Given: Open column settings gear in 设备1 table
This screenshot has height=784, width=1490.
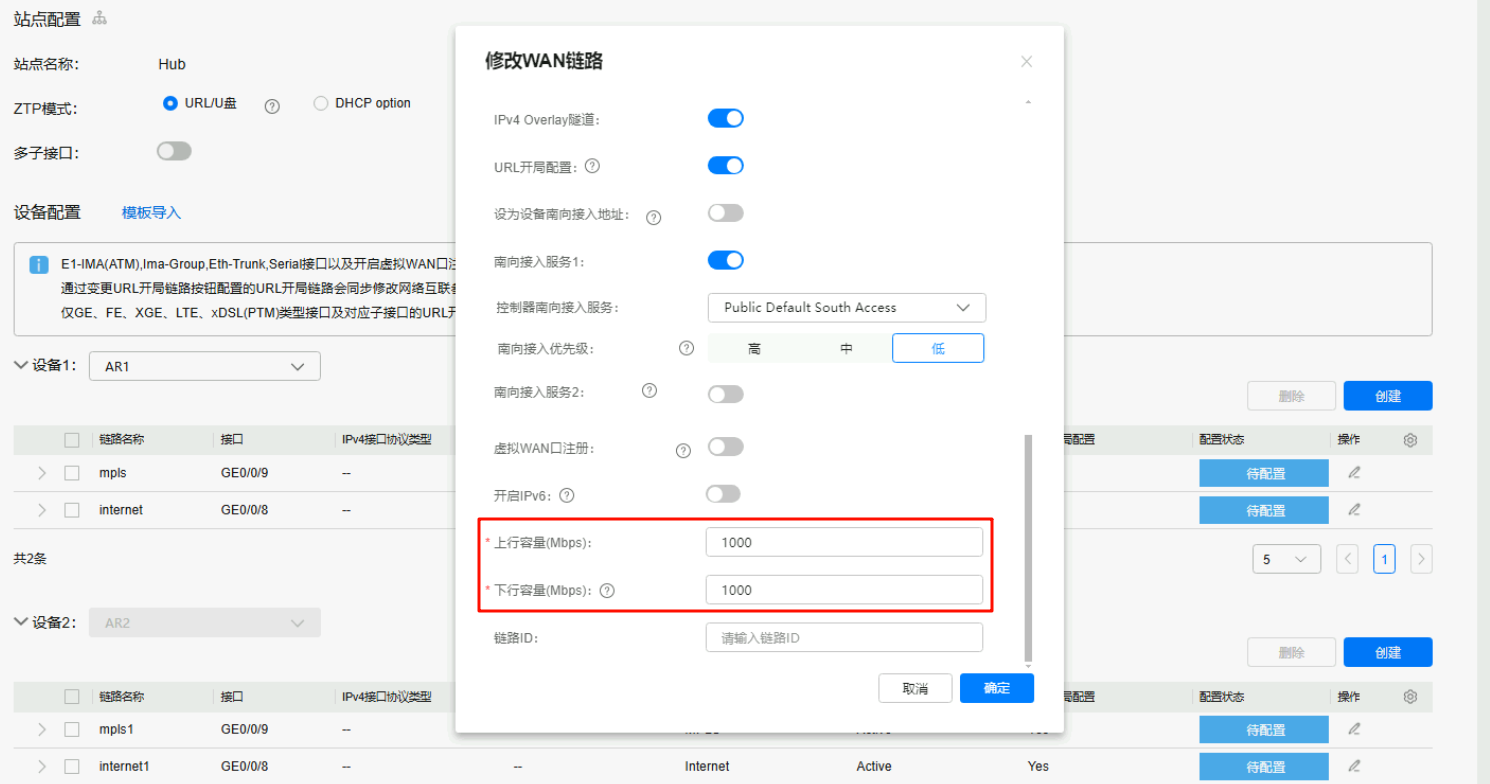Looking at the screenshot, I should coord(1410,440).
